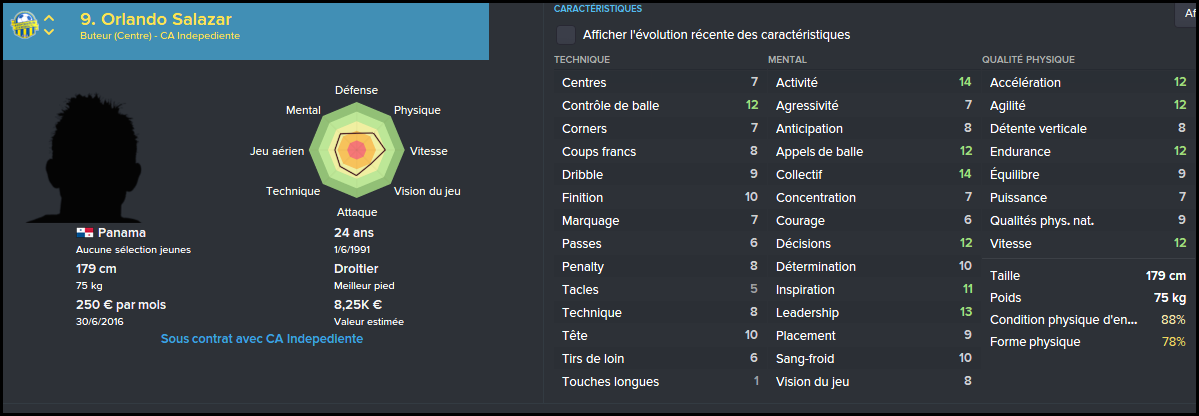Select the Leadership attribute row
Screen dimensions: 1199x416
[x=872, y=313]
